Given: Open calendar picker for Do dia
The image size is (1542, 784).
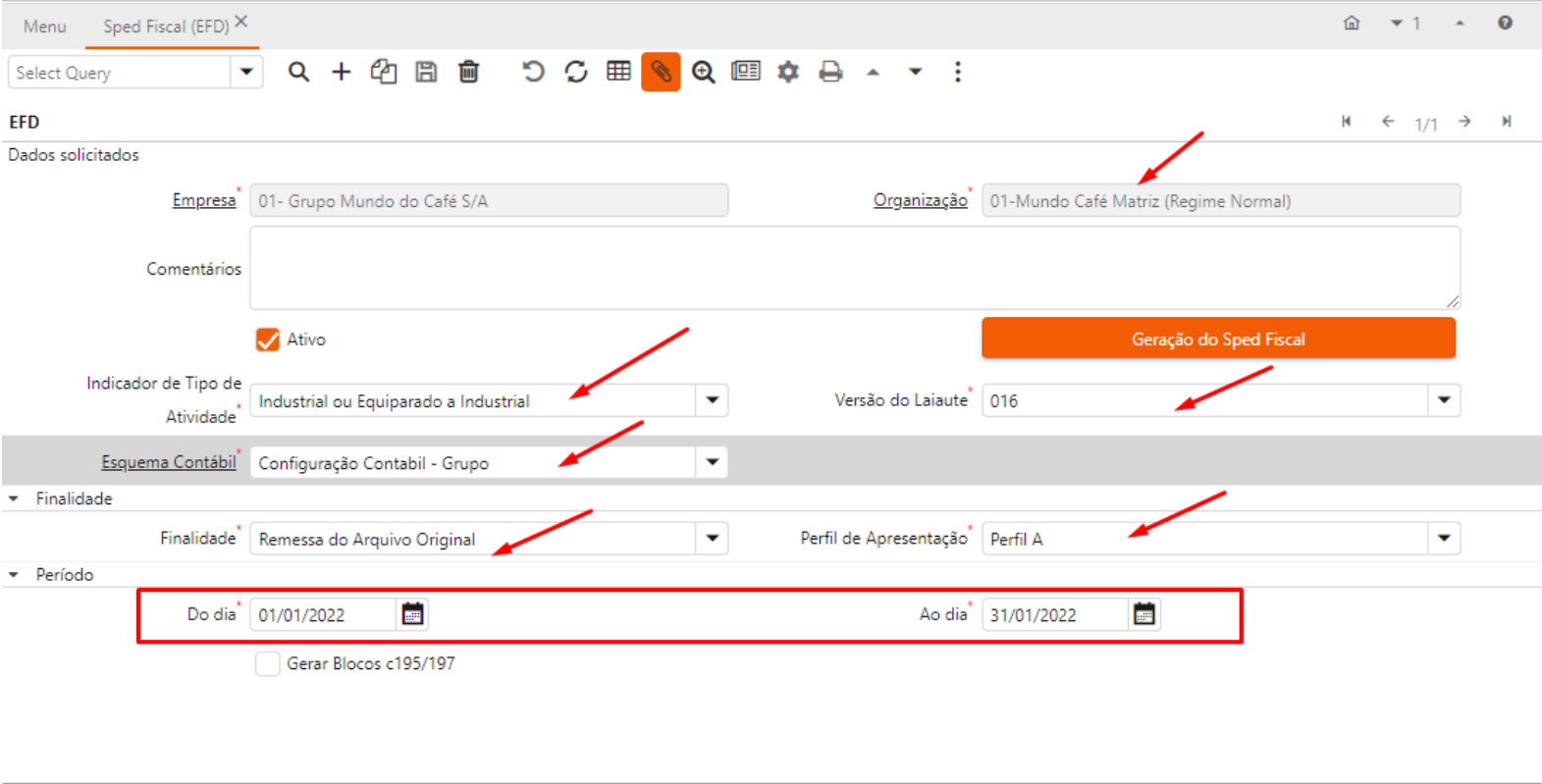Looking at the screenshot, I should [x=412, y=614].
